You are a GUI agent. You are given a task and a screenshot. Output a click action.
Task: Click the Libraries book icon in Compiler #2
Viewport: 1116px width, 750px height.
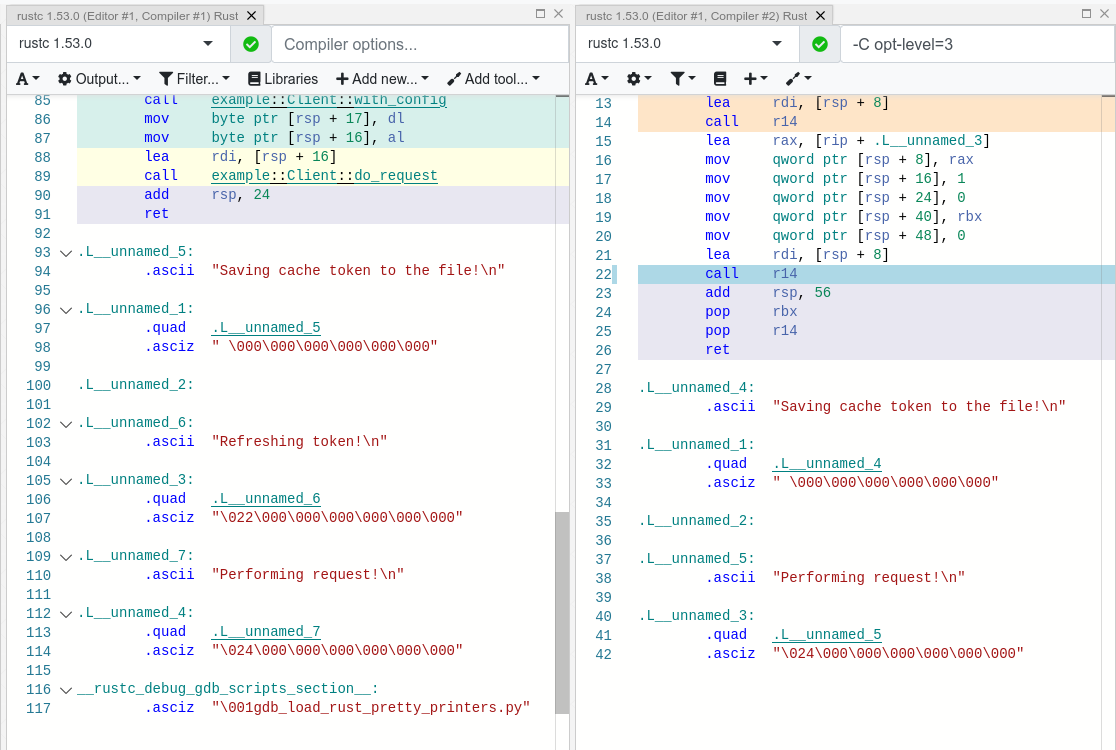pyautogui.click(x=721, y=78)
